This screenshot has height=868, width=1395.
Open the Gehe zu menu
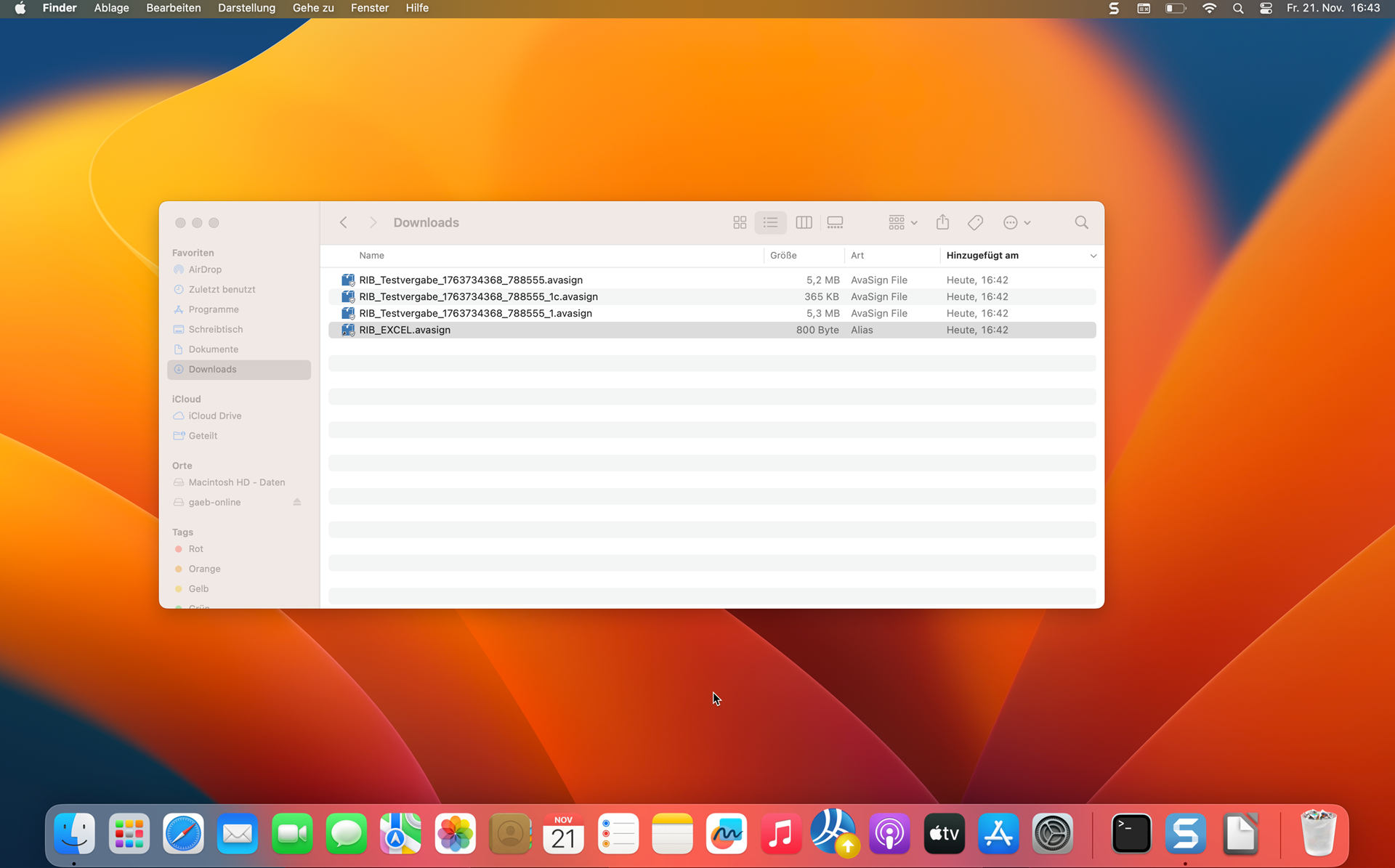point(313,8)
